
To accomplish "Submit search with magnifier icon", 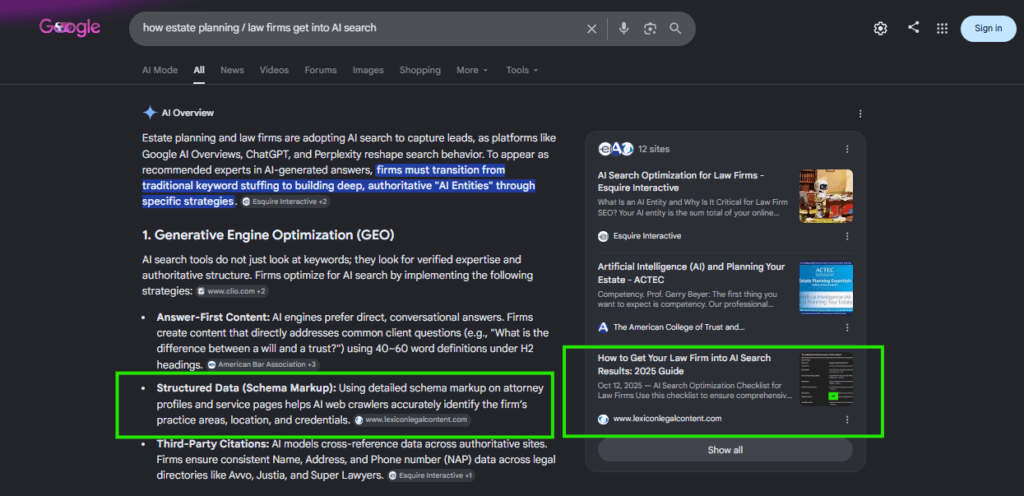I will click(x=675, y=29).
